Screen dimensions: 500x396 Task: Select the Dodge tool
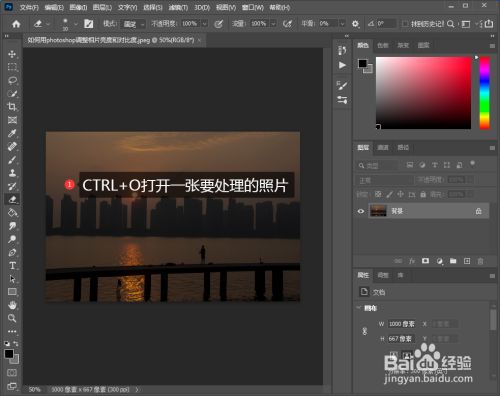pyautogui.click(x=12, y=239)
